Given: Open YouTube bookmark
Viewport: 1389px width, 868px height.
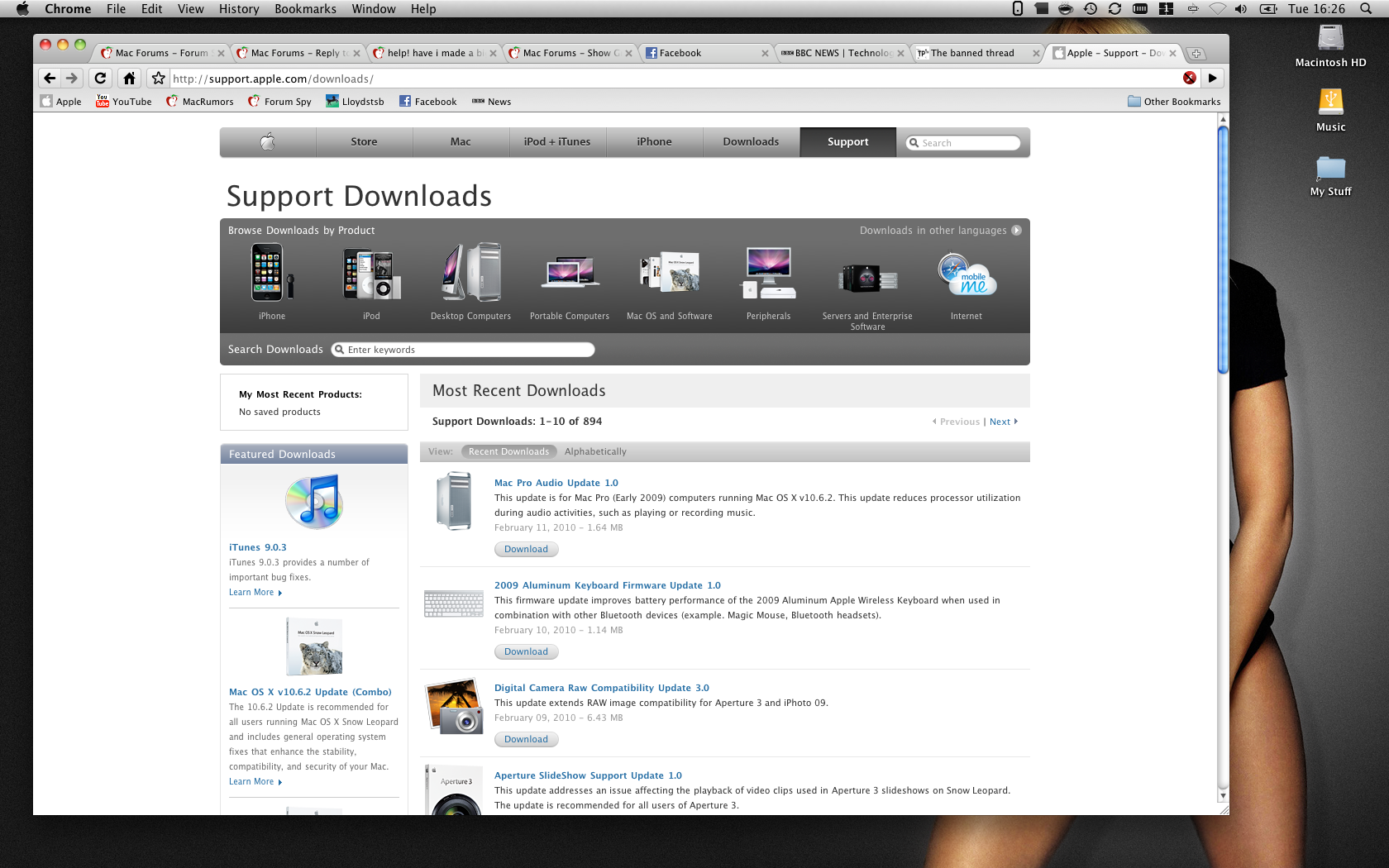Looking at the screenshot, I should (124, 102).
